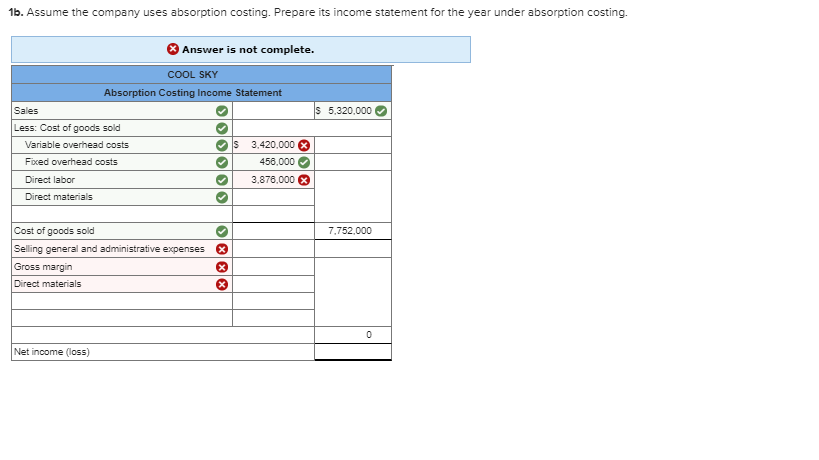Click the green check on the Variable overhead costs label
This screenshot has height=460, width=819.
click(222, 145)
